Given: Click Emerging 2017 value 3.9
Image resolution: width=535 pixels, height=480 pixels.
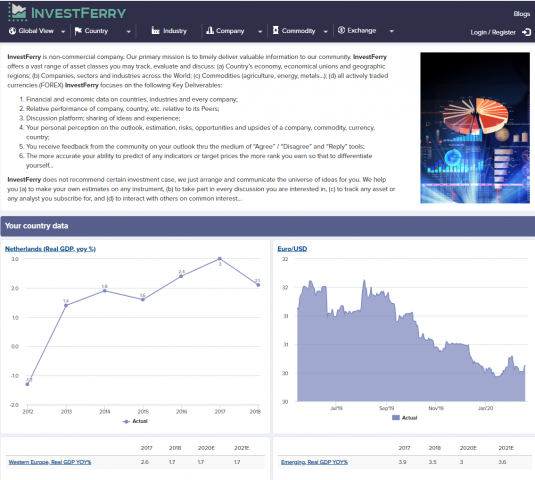Looking at the screenshot, I should coord(403,462).
